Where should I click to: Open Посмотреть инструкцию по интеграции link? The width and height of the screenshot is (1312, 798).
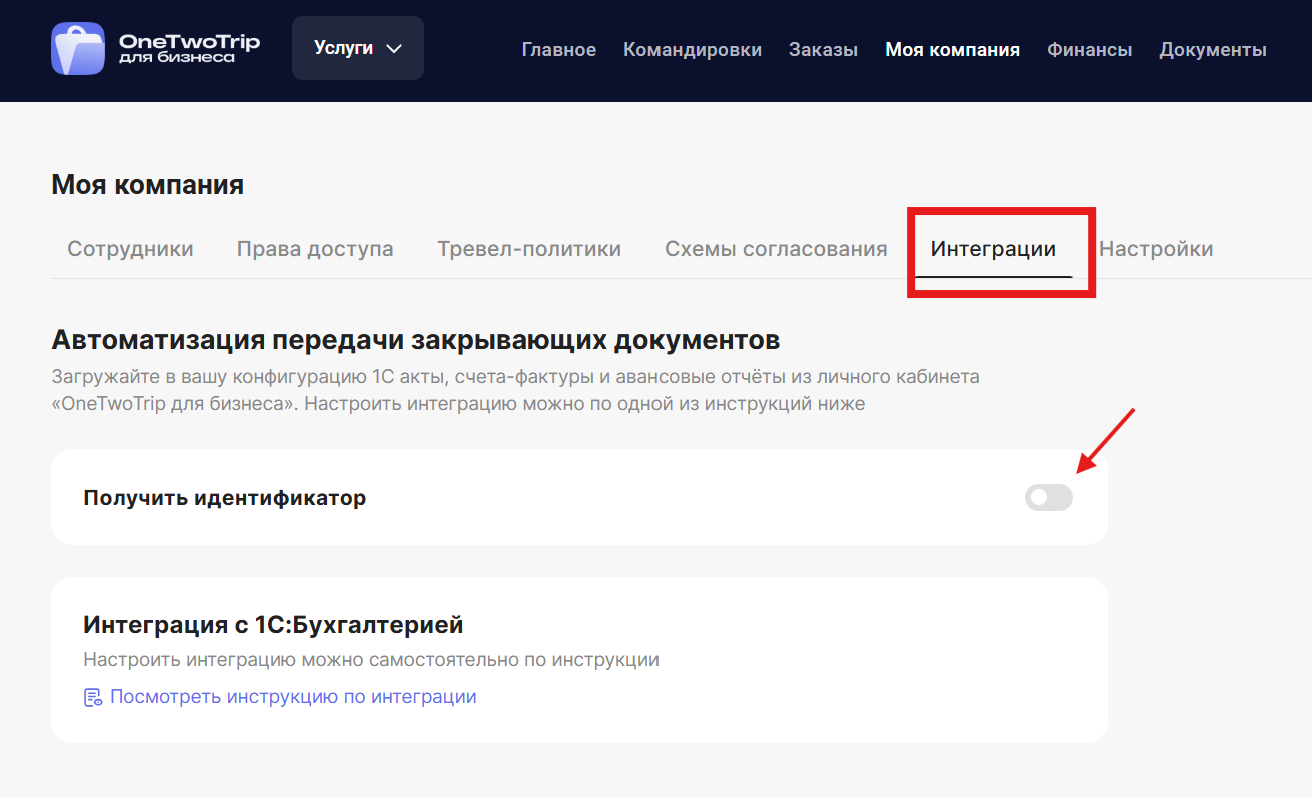click(x=293, y=697)
